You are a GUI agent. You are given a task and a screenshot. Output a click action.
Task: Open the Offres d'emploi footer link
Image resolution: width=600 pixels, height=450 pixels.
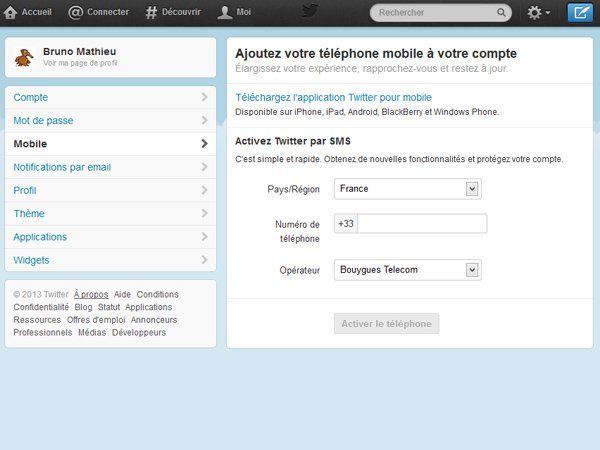click(x=96, y=320)
